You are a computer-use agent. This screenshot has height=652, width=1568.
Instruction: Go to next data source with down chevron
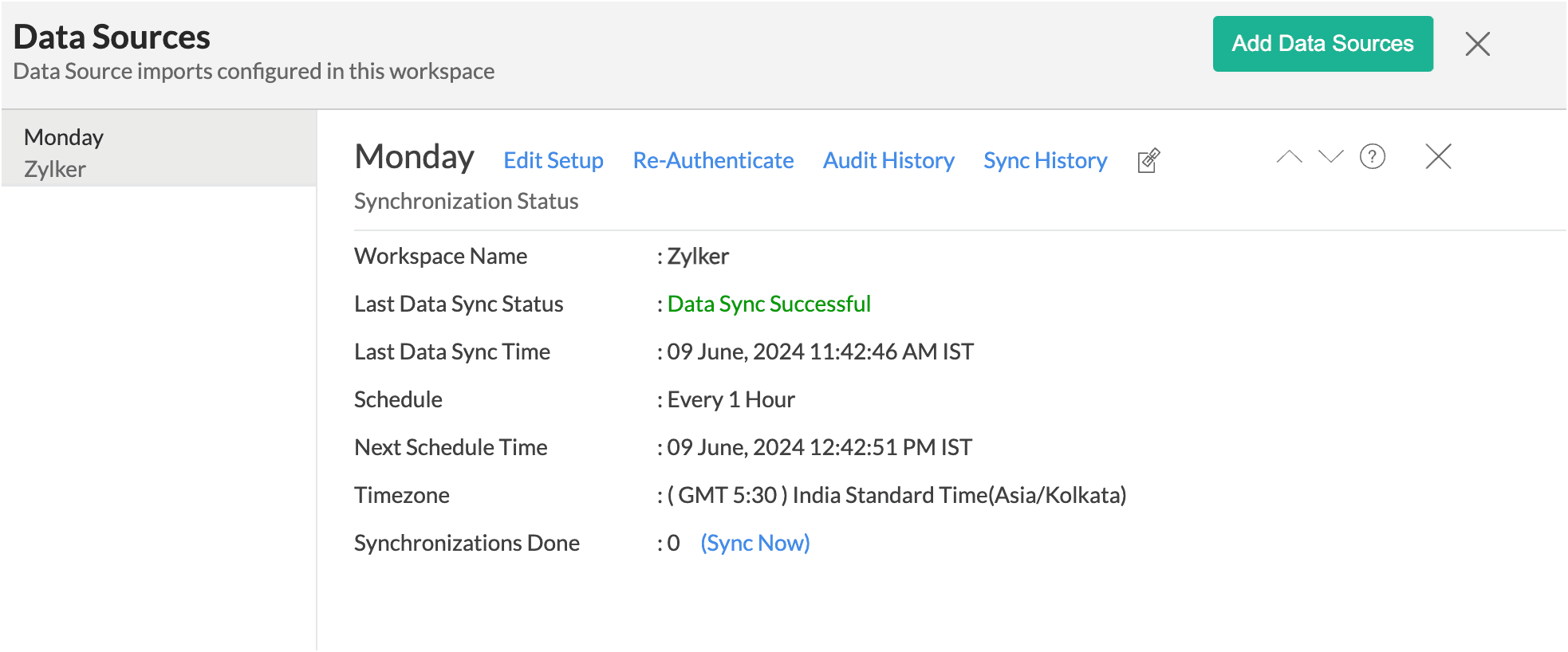[1330, 156]
